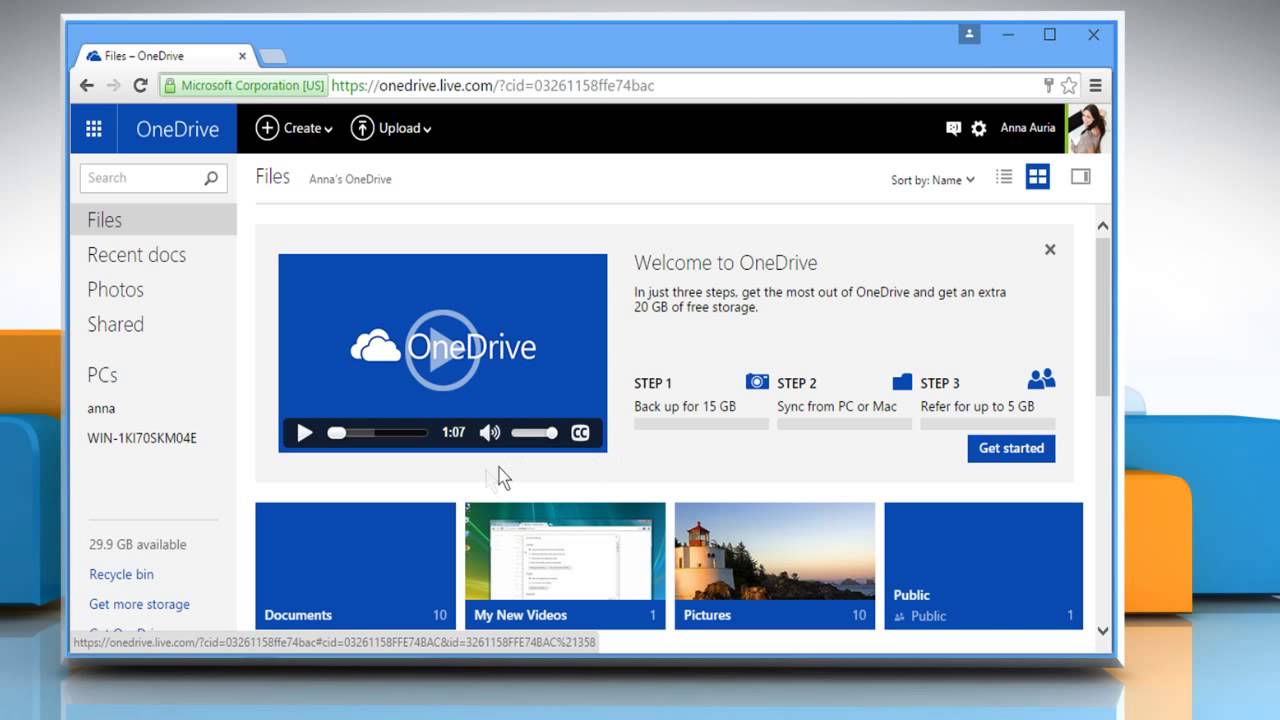Open the Upload dropdown menu
1280x720 pixels.
pos(391,128)
